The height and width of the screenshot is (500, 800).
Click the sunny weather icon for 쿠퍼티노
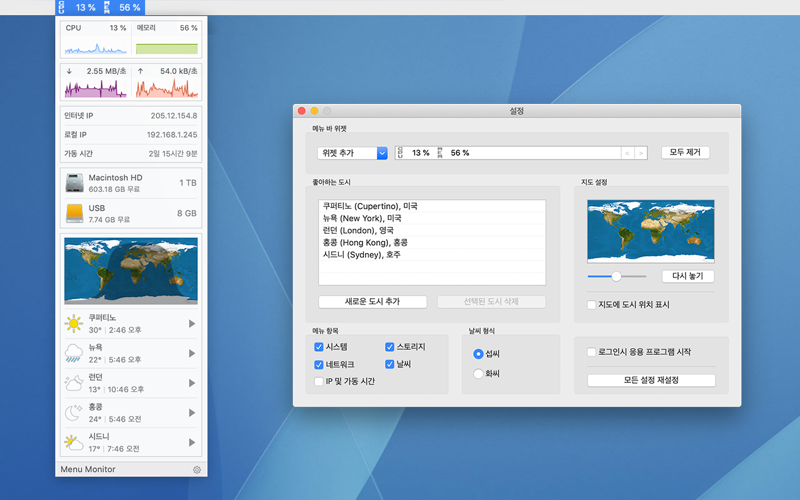point(74,323)
